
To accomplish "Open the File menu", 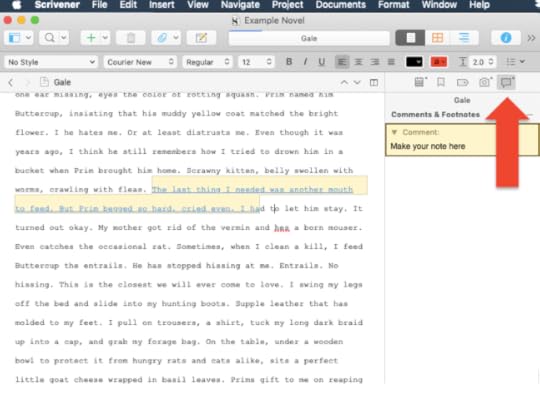I will [100, 5].
